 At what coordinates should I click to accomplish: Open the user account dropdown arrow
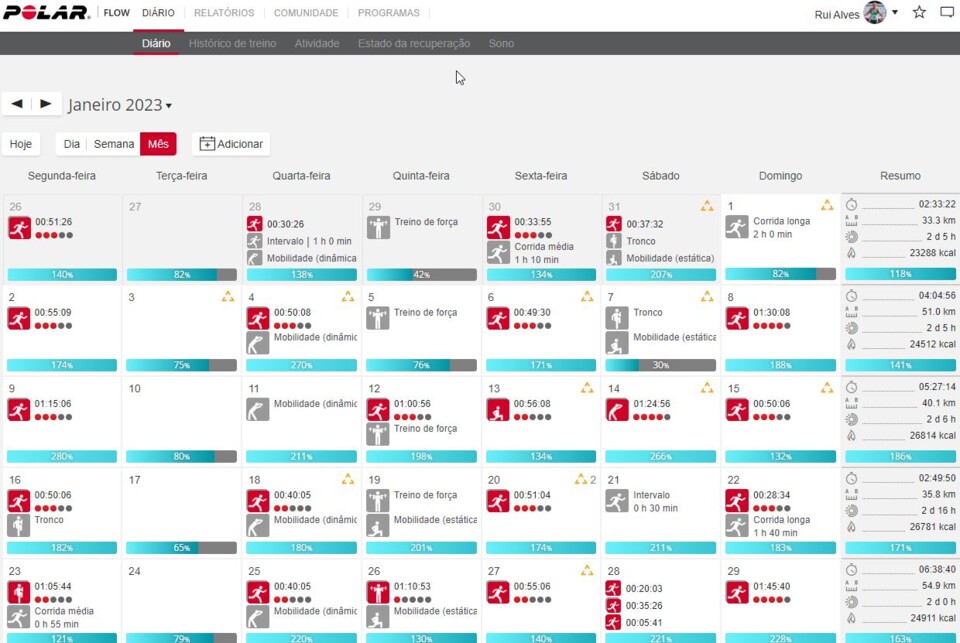click(895, 13)
